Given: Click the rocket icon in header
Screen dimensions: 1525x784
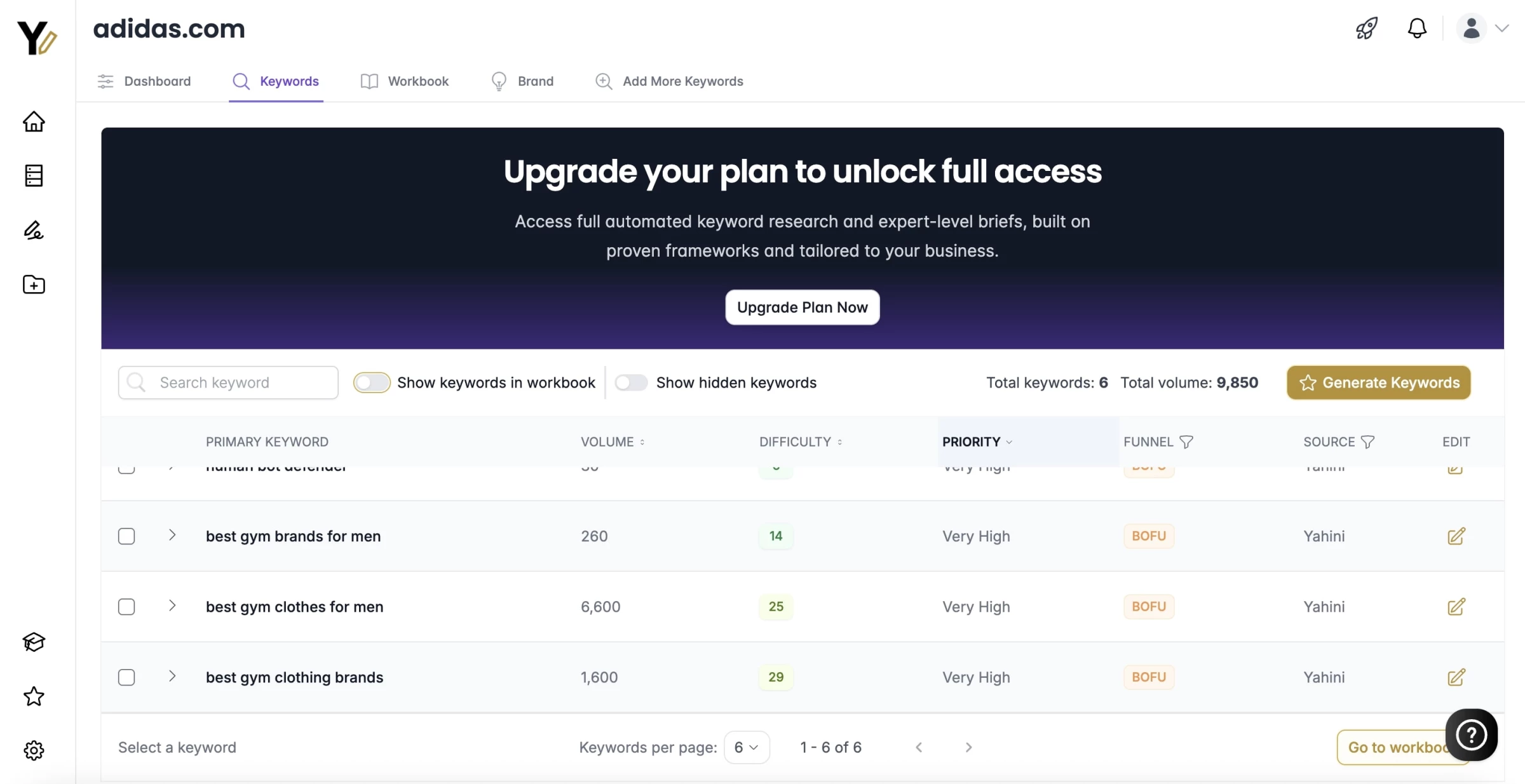Looking at the screenshot, I should (x=1367, y=28).
